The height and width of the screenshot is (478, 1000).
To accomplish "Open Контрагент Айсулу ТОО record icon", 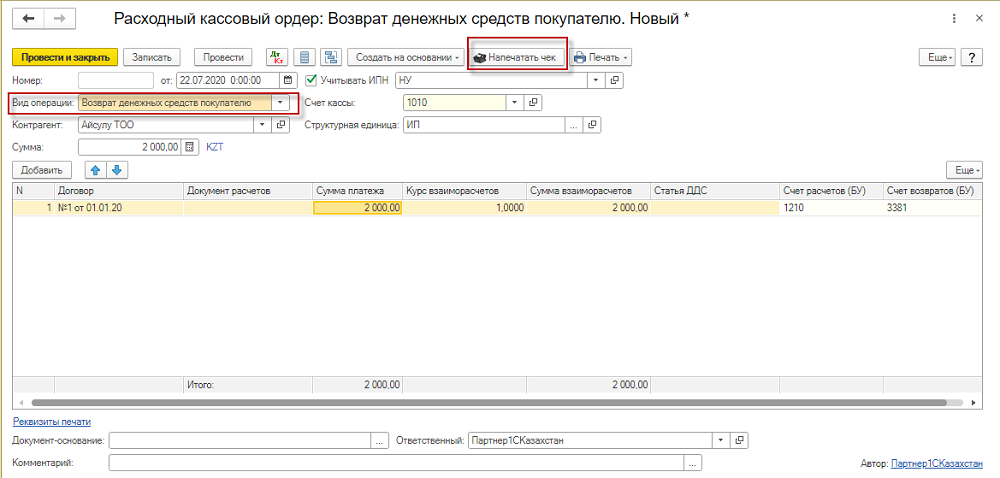I will click(x=281, y=125).
